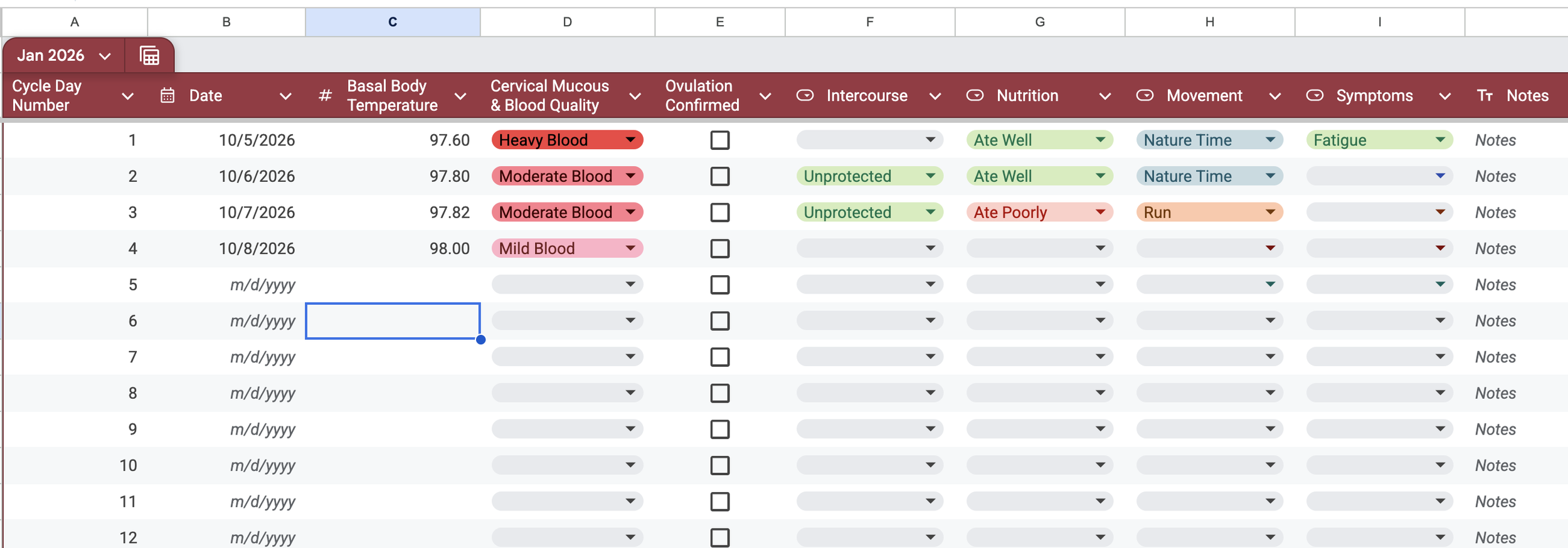Open the Movement column header menu arrow
This screenshot has width=1568, height=548.
pyautogui.click(x=1275, y=96)
